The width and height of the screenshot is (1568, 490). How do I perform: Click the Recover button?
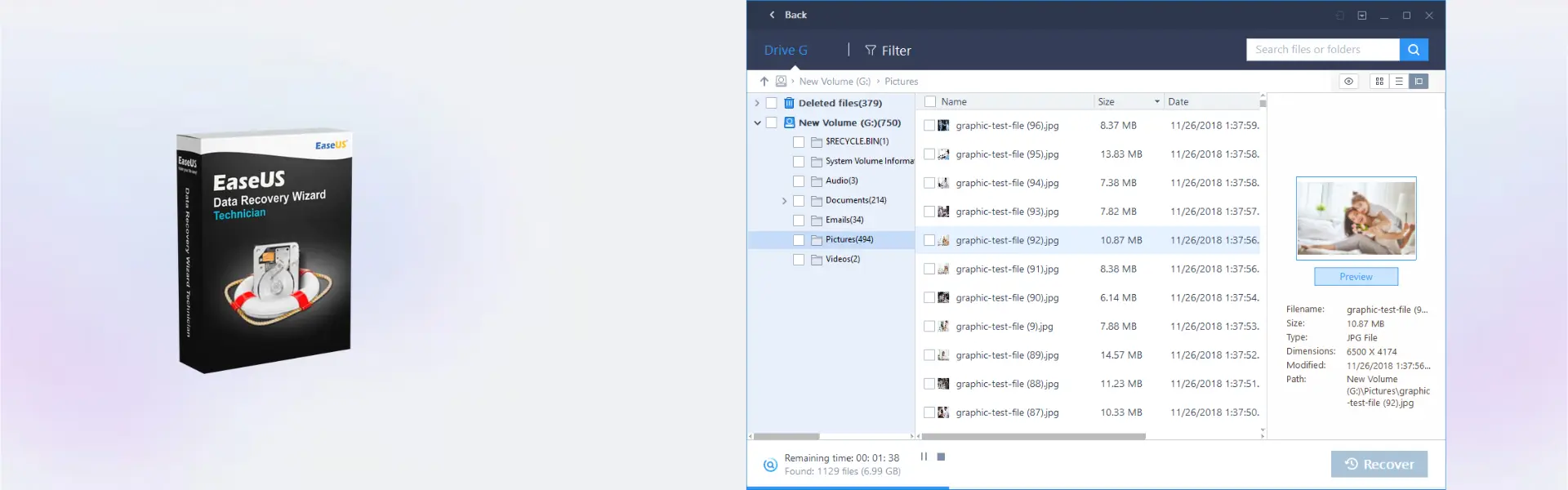click(x=1379, y=464)
